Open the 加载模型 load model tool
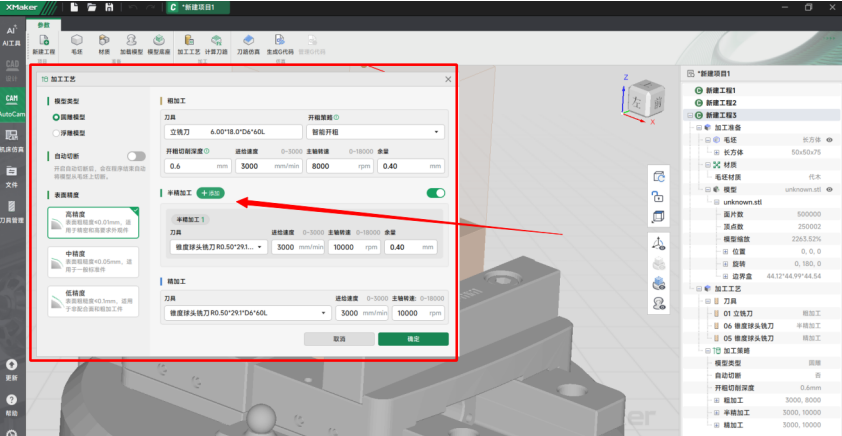The height and width of the screenshot is (436, 842). tap(131, 43)
